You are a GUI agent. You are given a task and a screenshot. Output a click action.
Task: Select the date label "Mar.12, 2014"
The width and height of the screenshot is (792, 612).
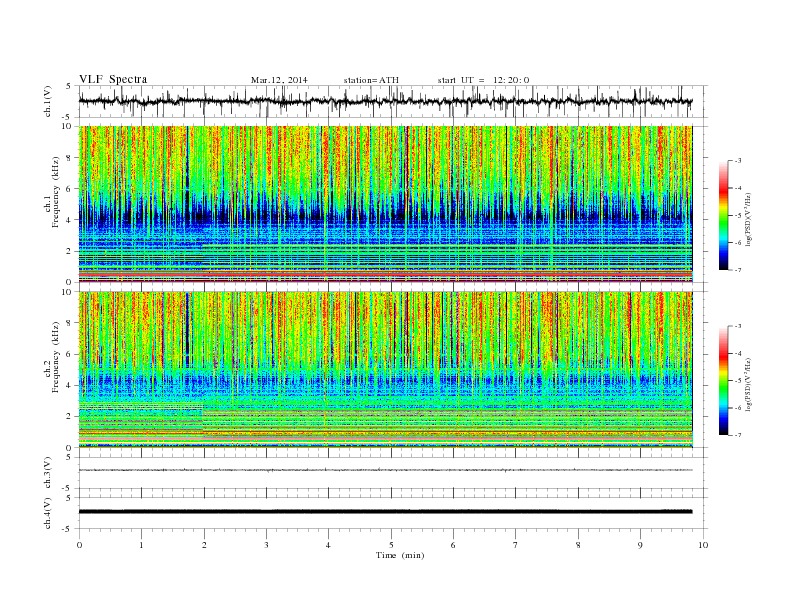(279, 80)
